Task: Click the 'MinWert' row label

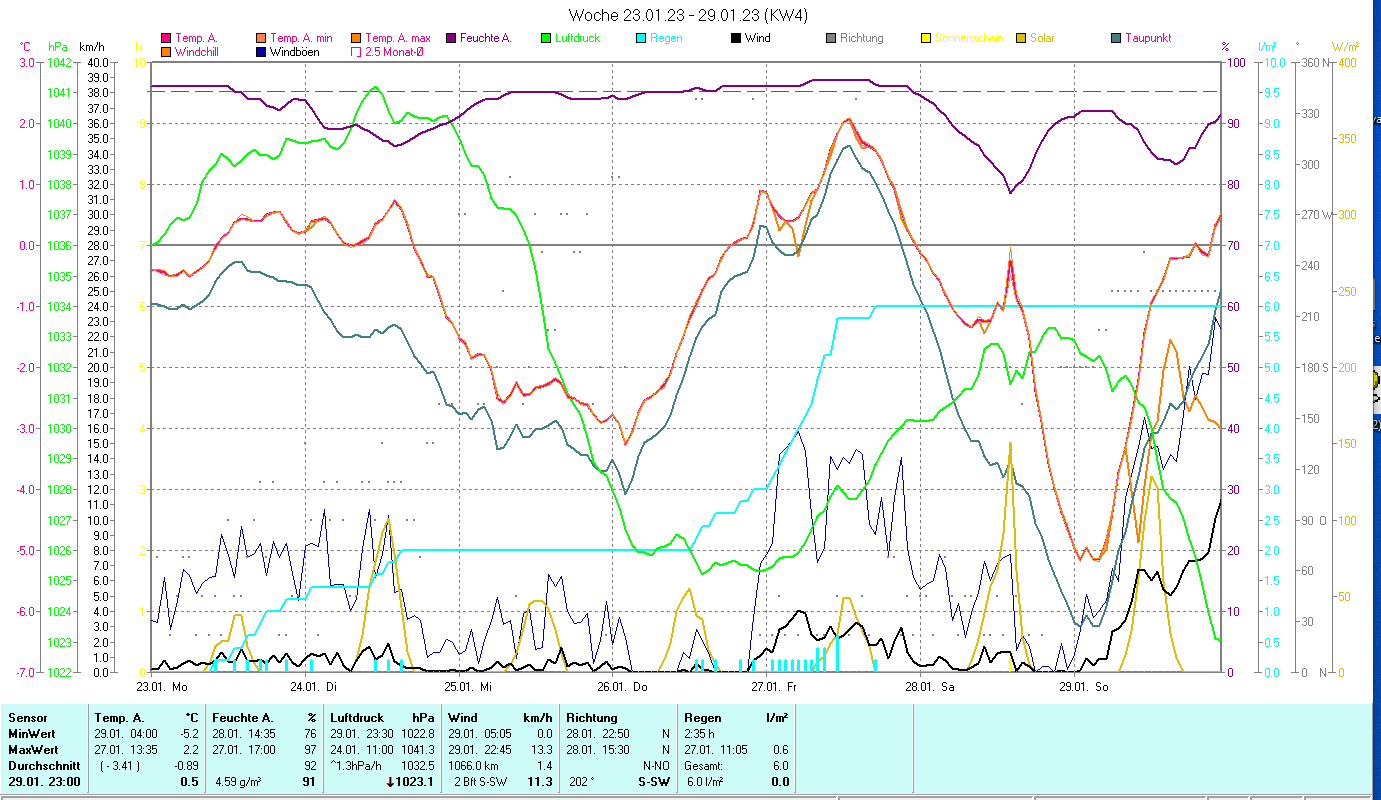Action: [31, 734]
